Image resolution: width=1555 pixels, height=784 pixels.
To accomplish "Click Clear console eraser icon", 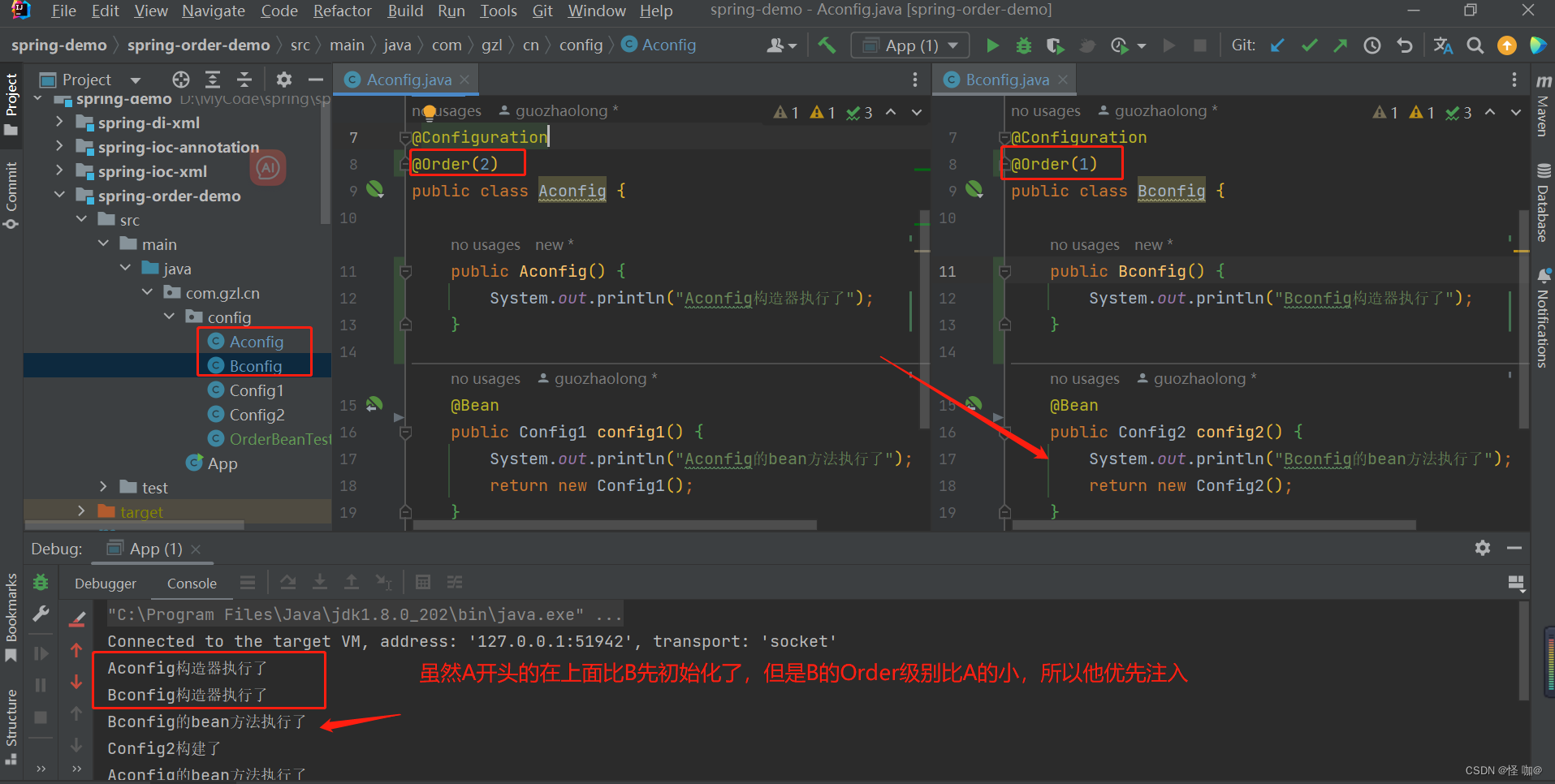I will click(x=77, y=619).
